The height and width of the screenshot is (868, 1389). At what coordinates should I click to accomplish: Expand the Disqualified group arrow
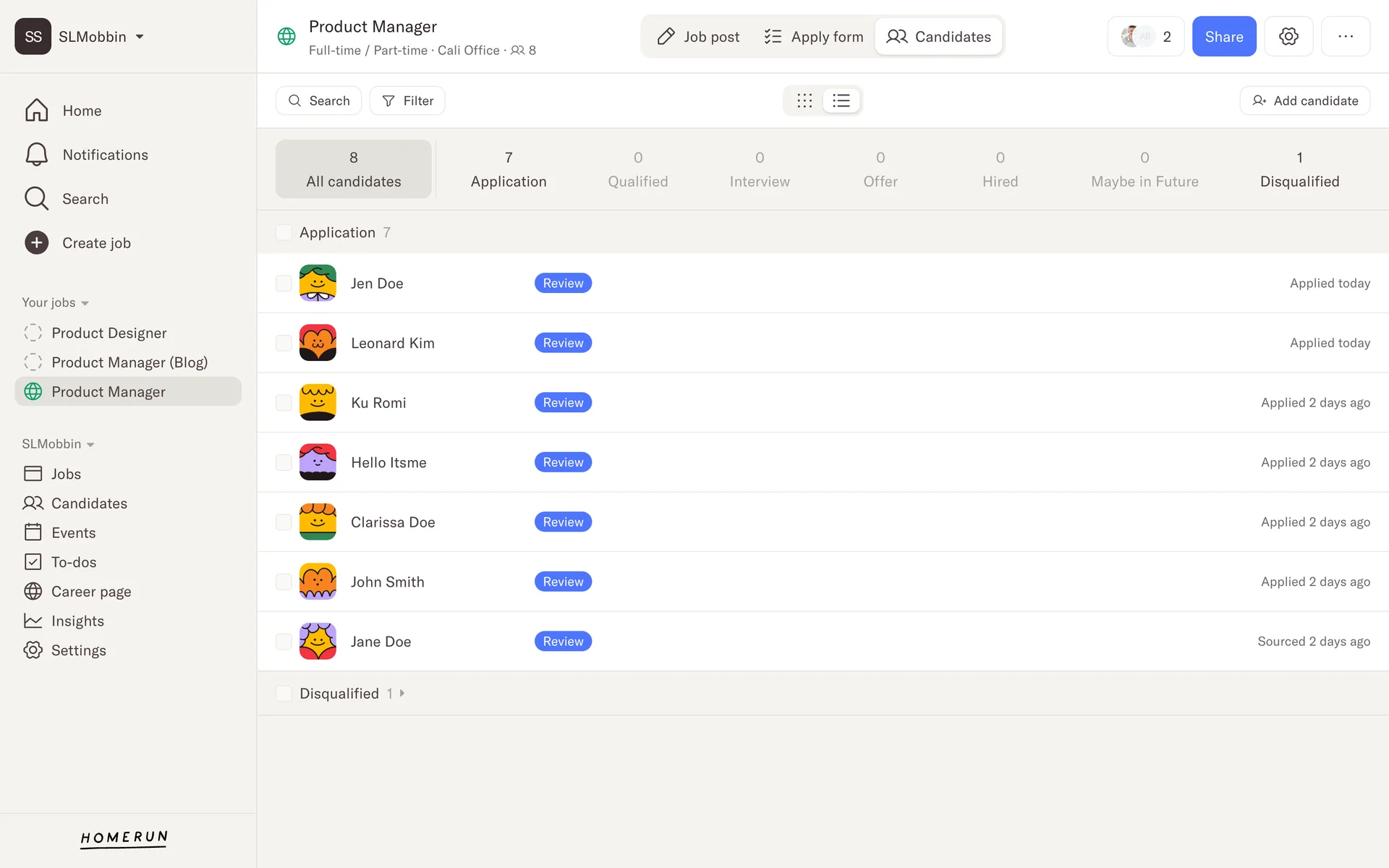[x=402, y=693]
